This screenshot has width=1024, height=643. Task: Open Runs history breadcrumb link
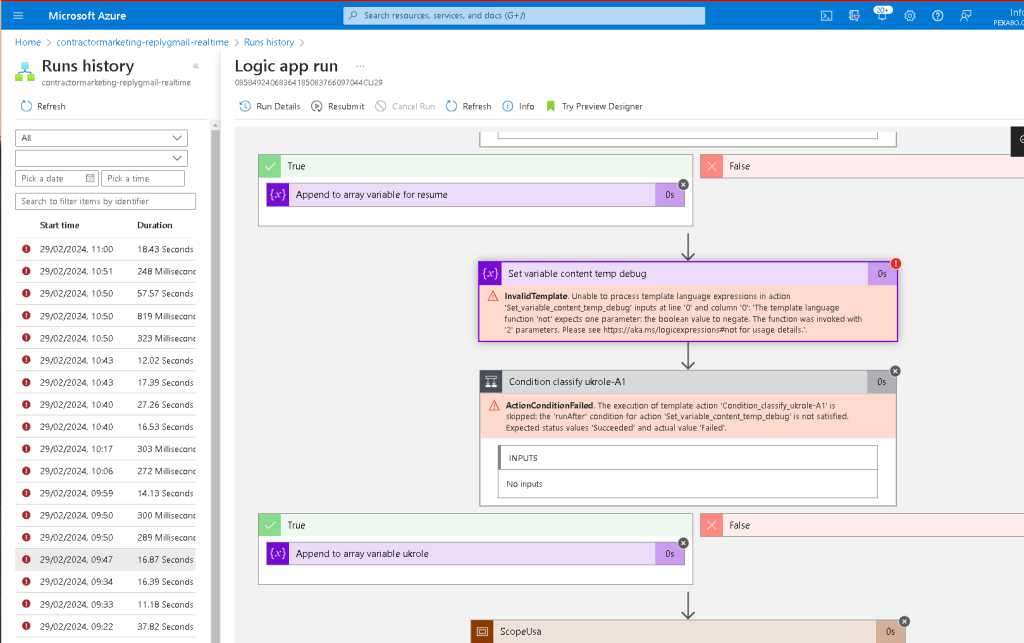(269, 42)
